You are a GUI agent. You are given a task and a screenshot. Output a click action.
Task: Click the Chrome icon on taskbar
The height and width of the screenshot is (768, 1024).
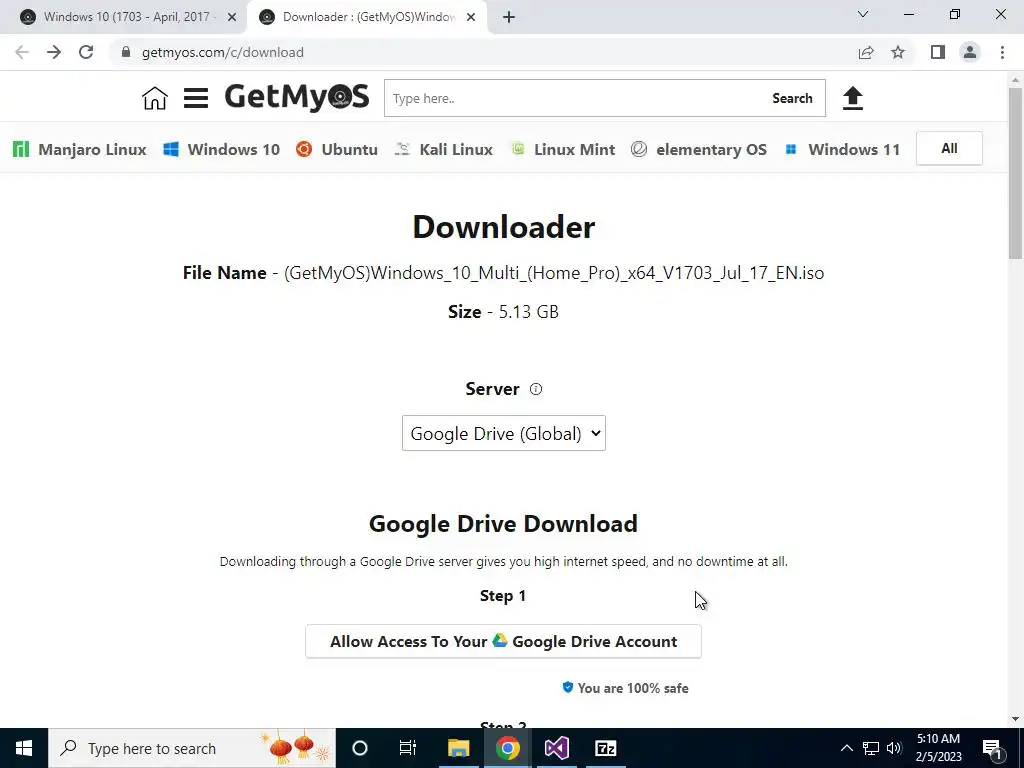point(507,748)
